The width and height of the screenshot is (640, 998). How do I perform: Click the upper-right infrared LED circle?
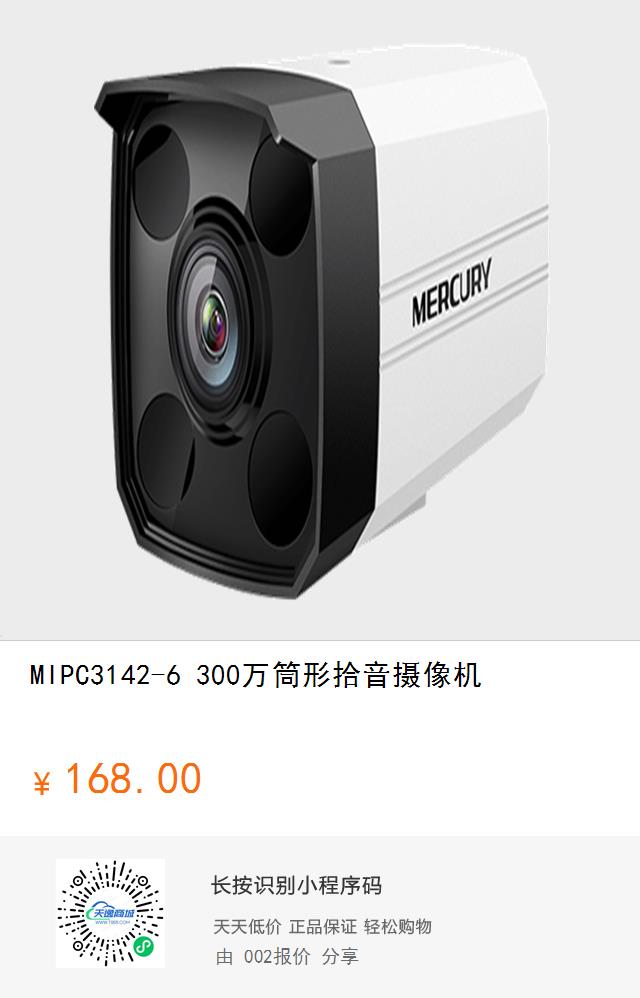tap(280, 194)
